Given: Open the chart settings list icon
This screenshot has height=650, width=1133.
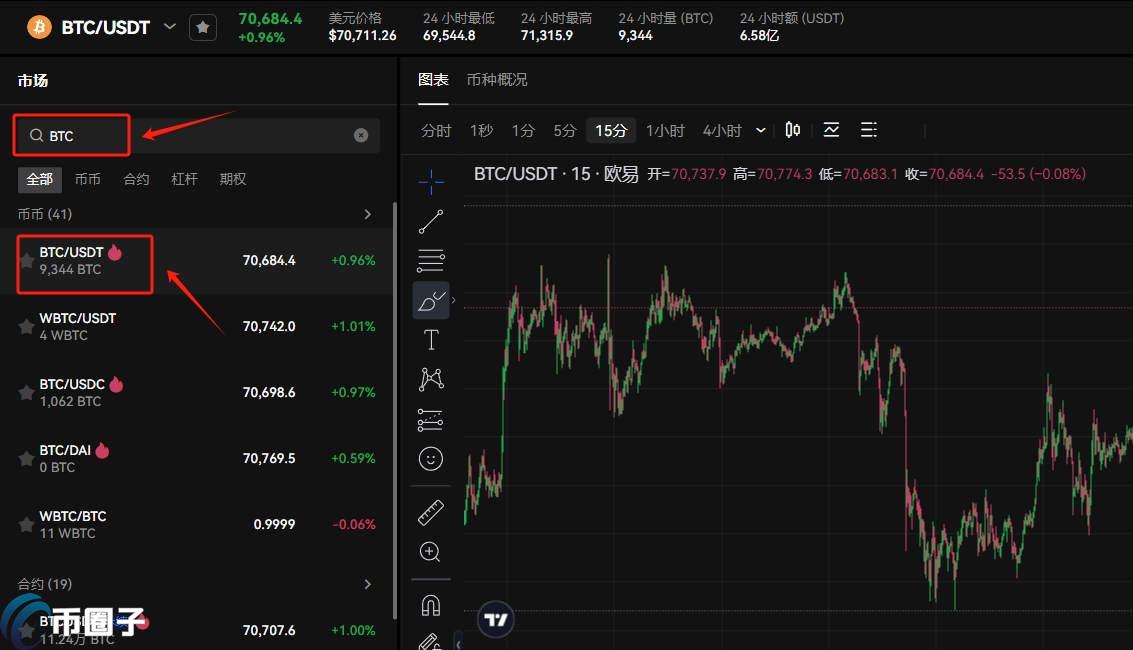Looking at the screenshot, I should [869, 130].
